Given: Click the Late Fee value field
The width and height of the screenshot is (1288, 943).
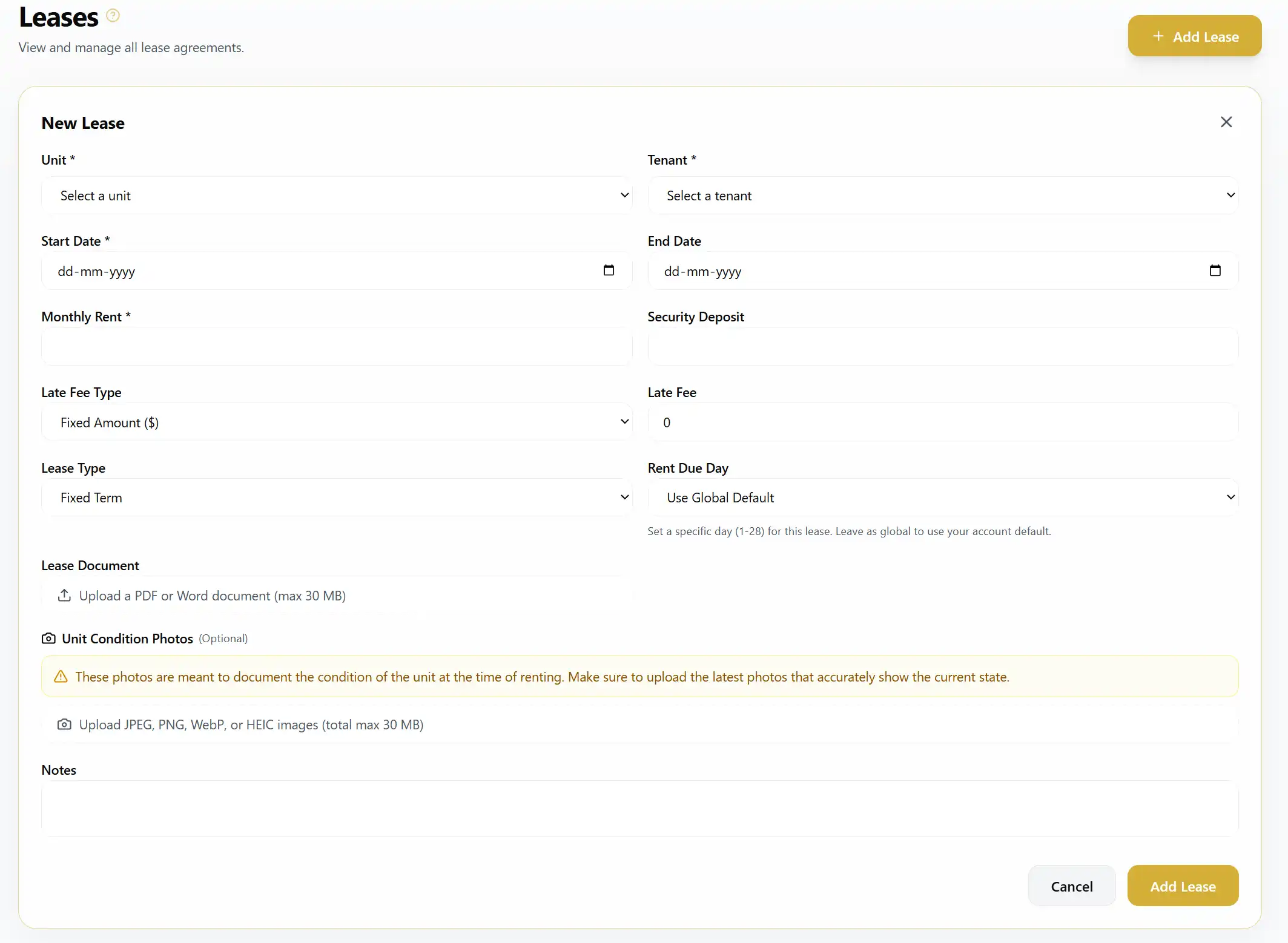Looking at the screenshot, I should point(942,422).
